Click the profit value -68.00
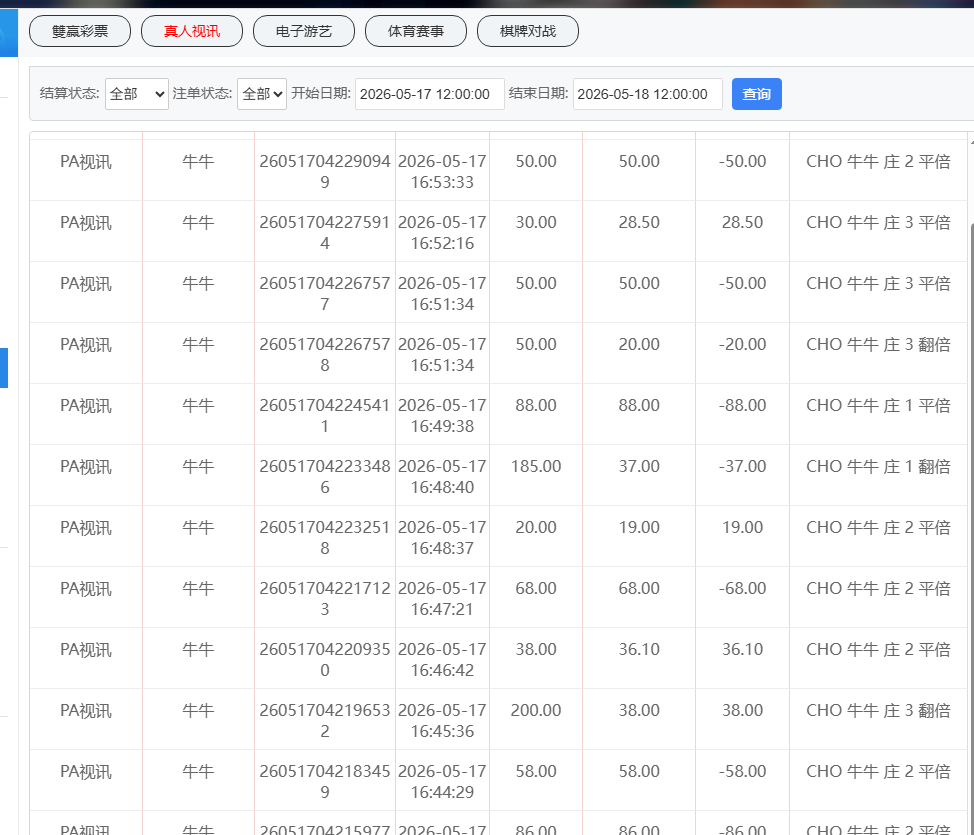The width and height of the screenshot is (974, 835). pyautogui.click(x=742, y=588)
